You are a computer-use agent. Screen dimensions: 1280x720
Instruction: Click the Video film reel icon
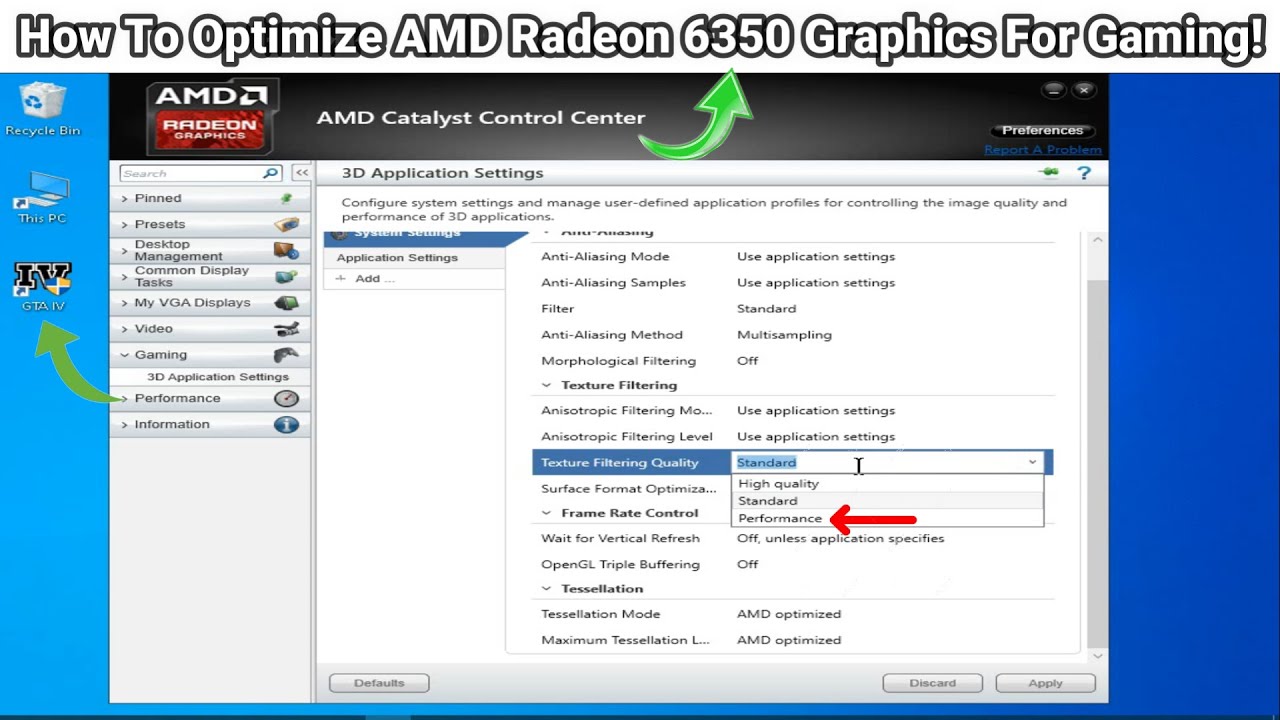(286, 328)
